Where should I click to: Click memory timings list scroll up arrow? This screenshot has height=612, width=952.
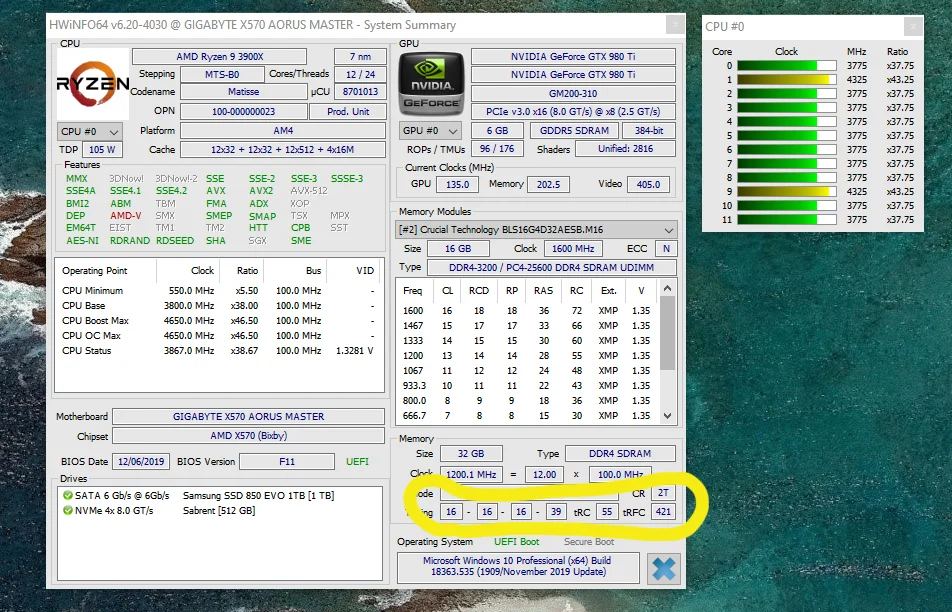click(x=667, y=288)
